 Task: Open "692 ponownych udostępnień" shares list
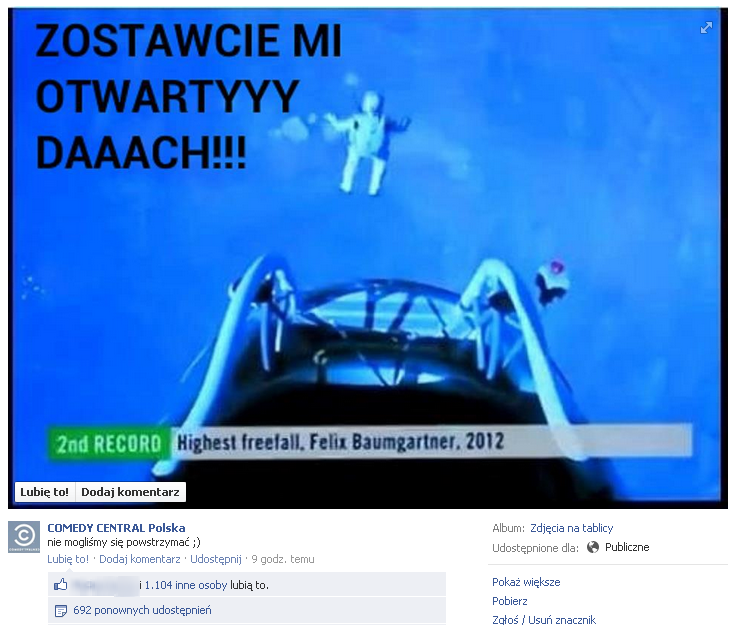tap(142, 610)
